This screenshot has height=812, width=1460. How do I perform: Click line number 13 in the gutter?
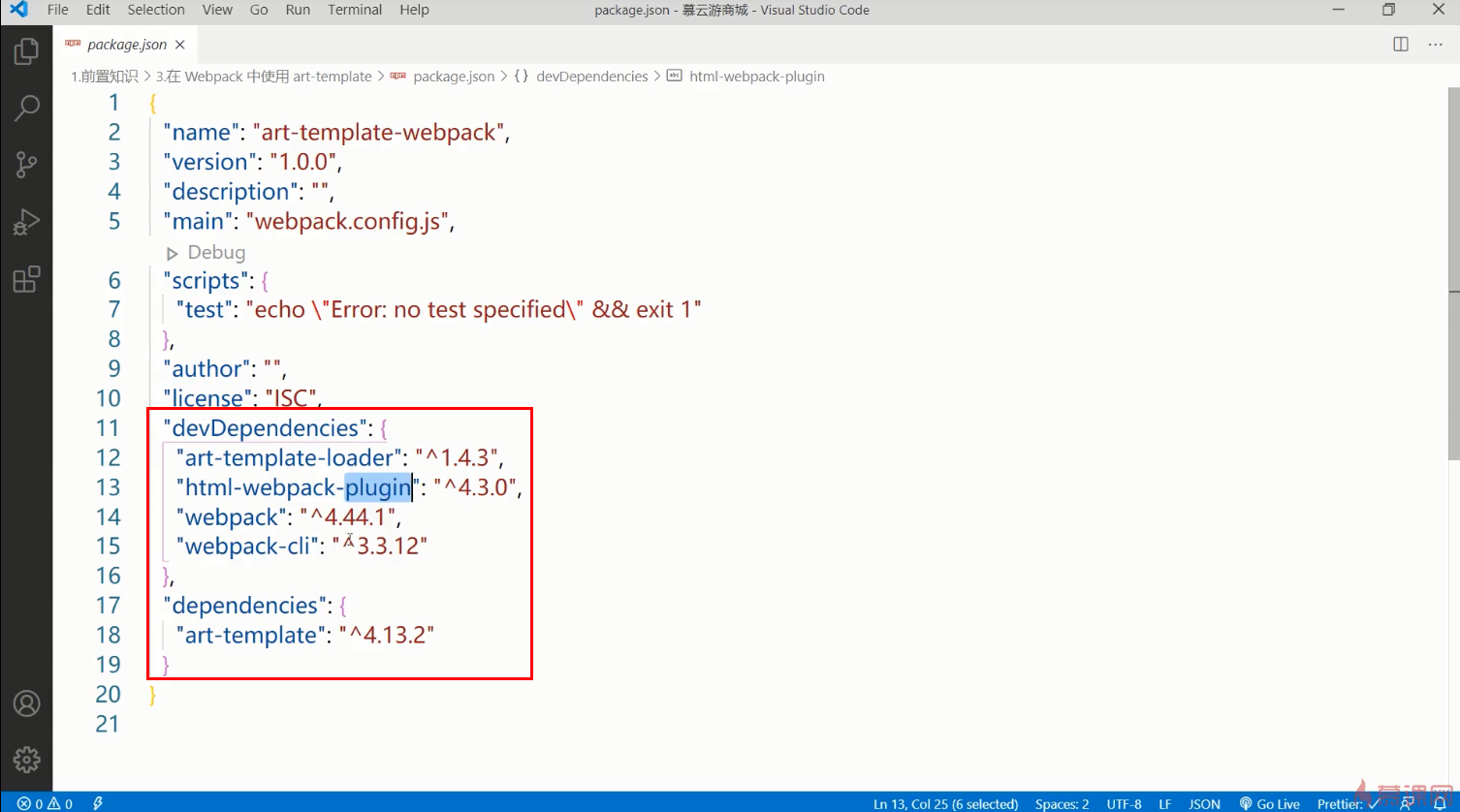click(108, 487)
